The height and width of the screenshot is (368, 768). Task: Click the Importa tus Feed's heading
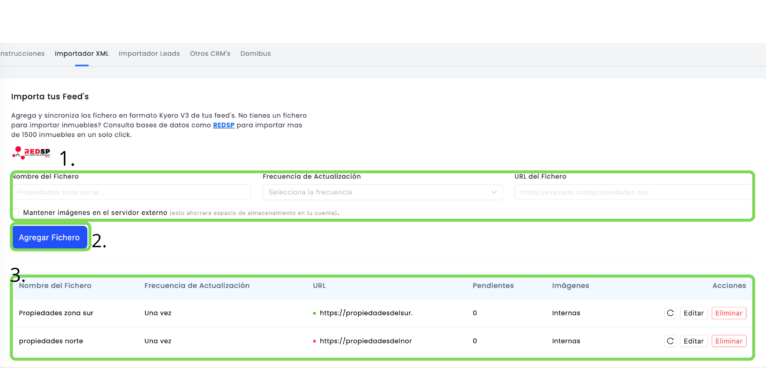pyautogui.click(x=50, y=97)
